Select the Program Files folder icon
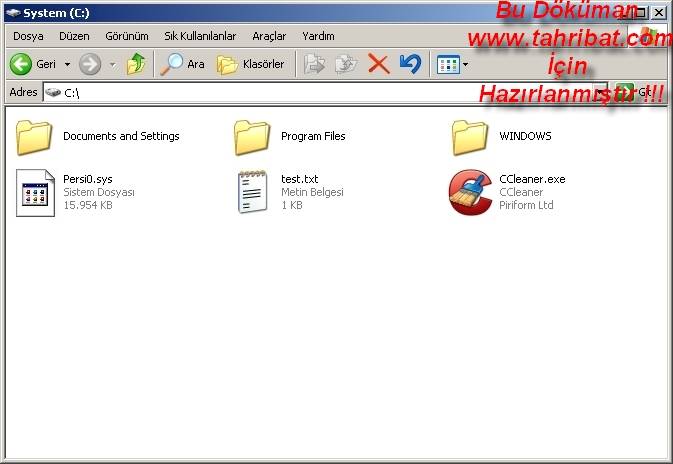This screenshot has height=464, width=673. coord(252,137)
